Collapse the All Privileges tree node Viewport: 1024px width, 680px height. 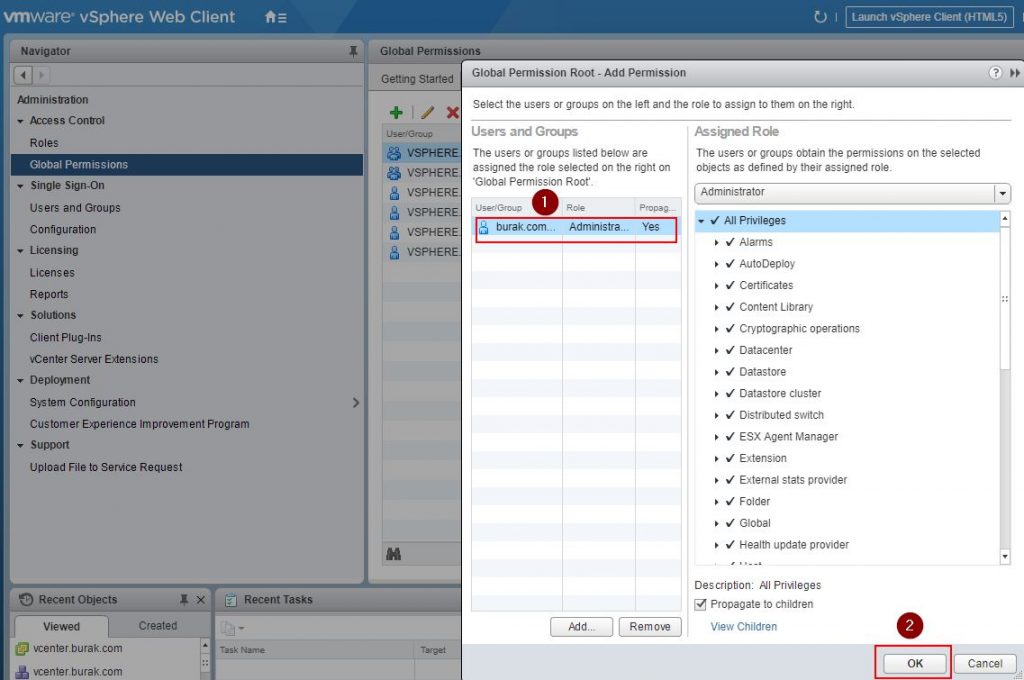tap(701, 221)
